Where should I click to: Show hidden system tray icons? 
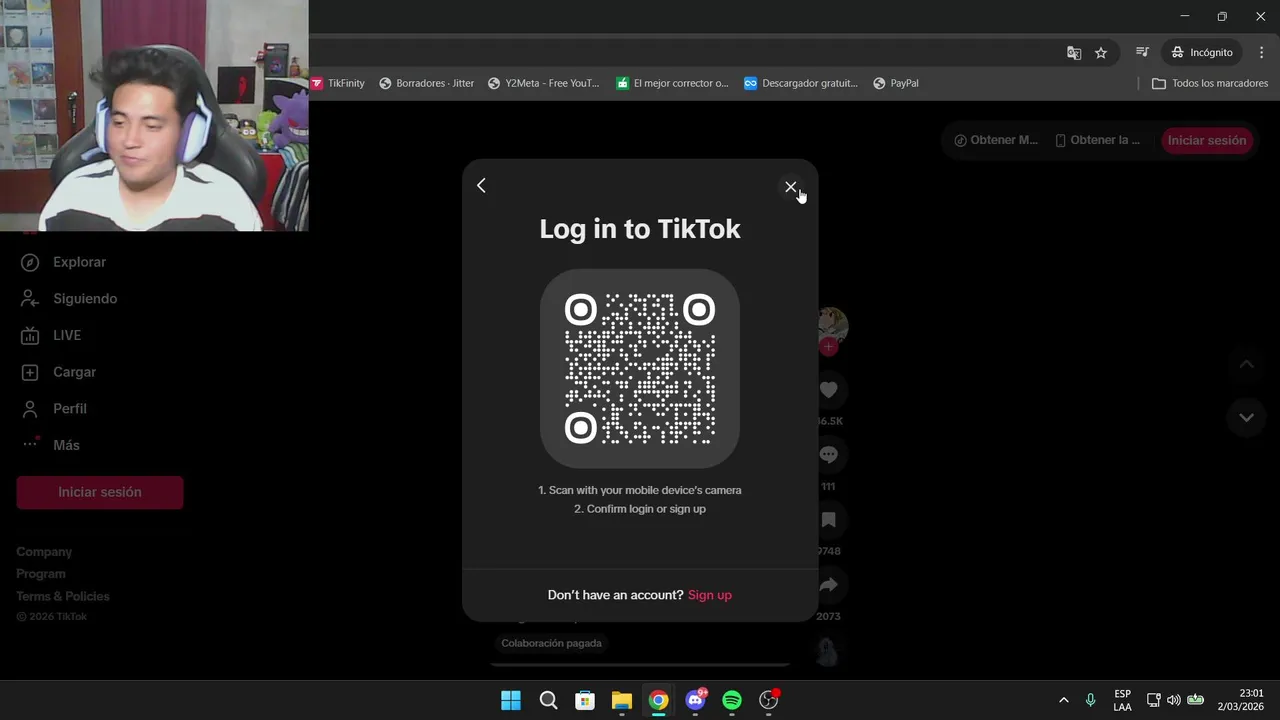pos(1063,700)
